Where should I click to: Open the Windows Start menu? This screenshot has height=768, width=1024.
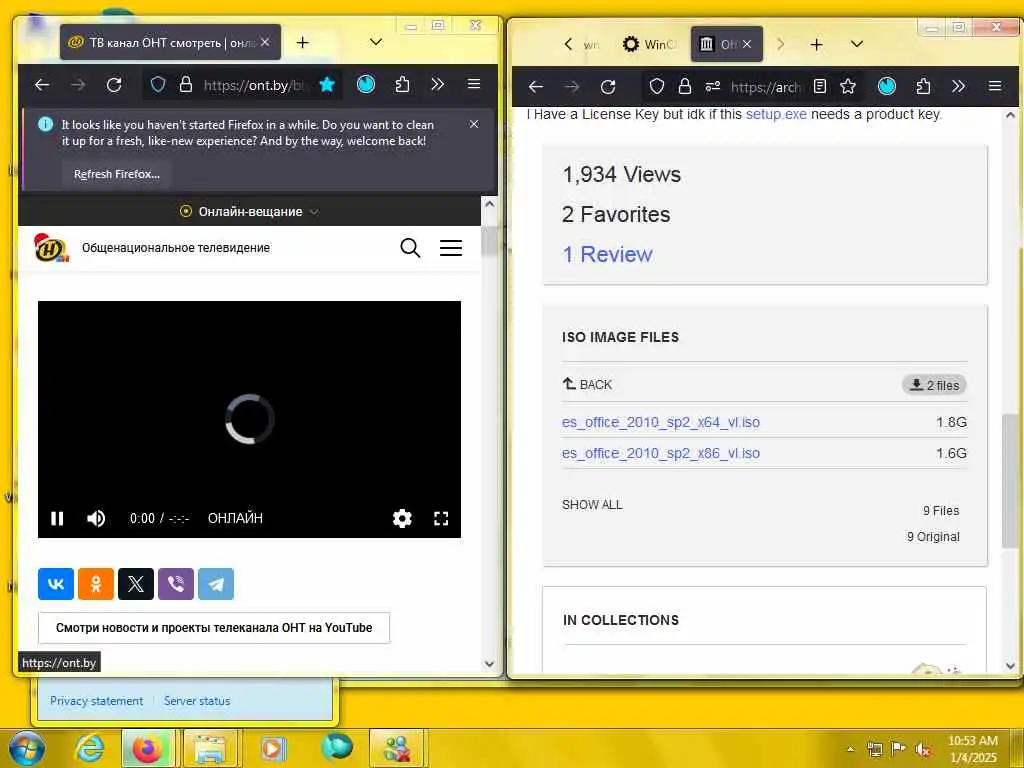27,748
